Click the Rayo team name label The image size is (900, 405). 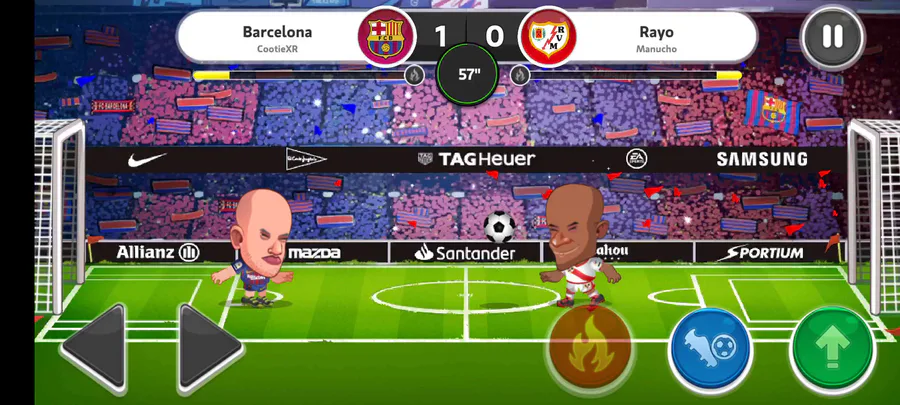coord(656,32)
